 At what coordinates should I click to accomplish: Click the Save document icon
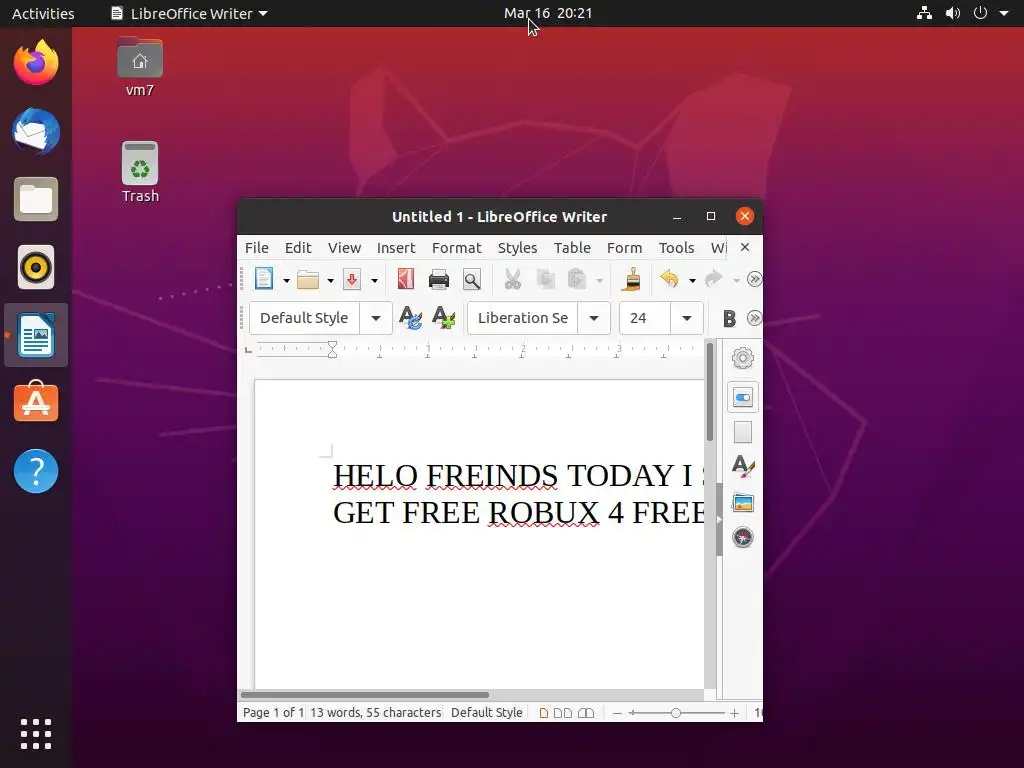[x=352, y=280]
